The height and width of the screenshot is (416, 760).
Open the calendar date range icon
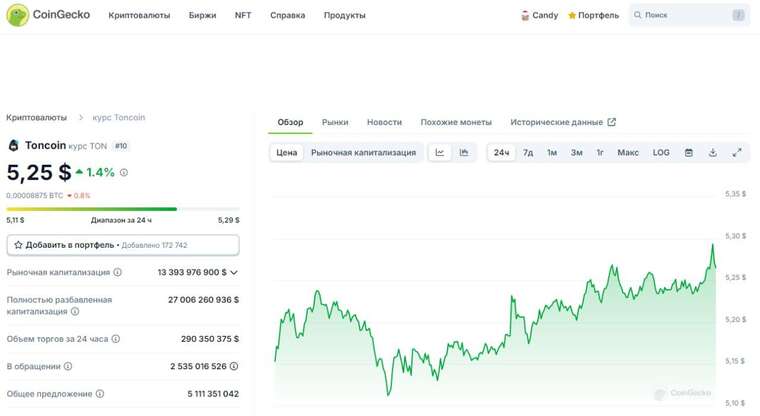(x=689, y=153)
